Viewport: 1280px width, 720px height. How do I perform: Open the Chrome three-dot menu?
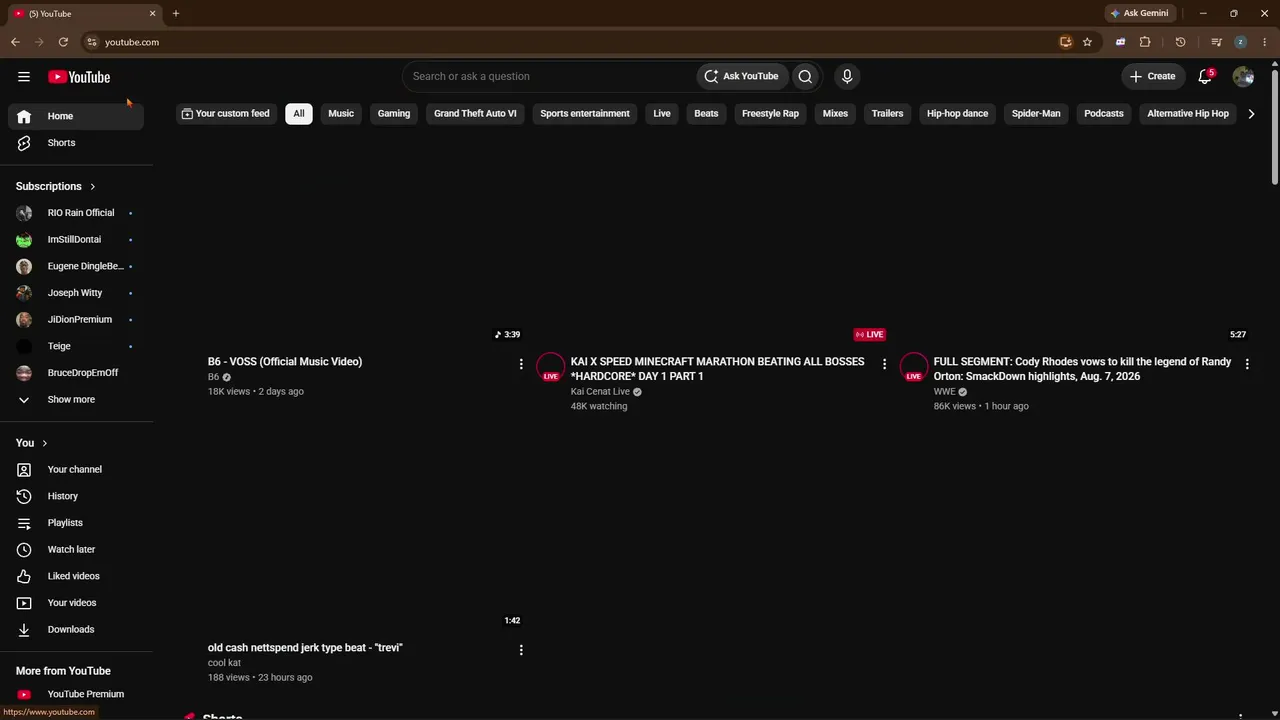1264,42
